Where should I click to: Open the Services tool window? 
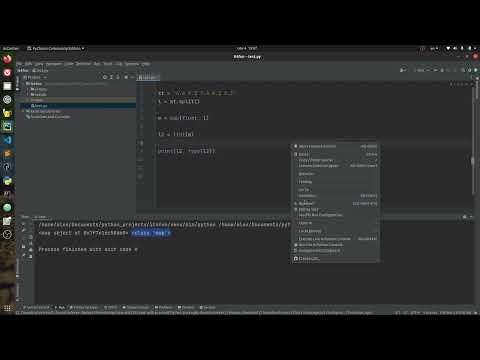tap(208, 307)
